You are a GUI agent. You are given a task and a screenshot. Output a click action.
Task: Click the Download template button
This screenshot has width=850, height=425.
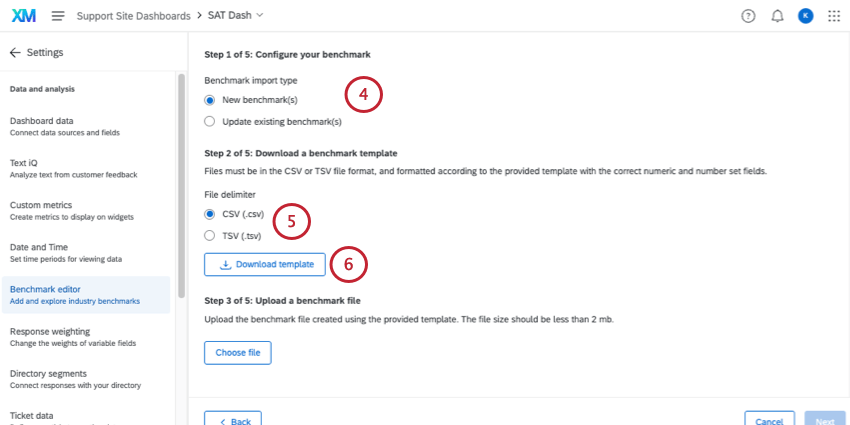click(x=265, y=265)
